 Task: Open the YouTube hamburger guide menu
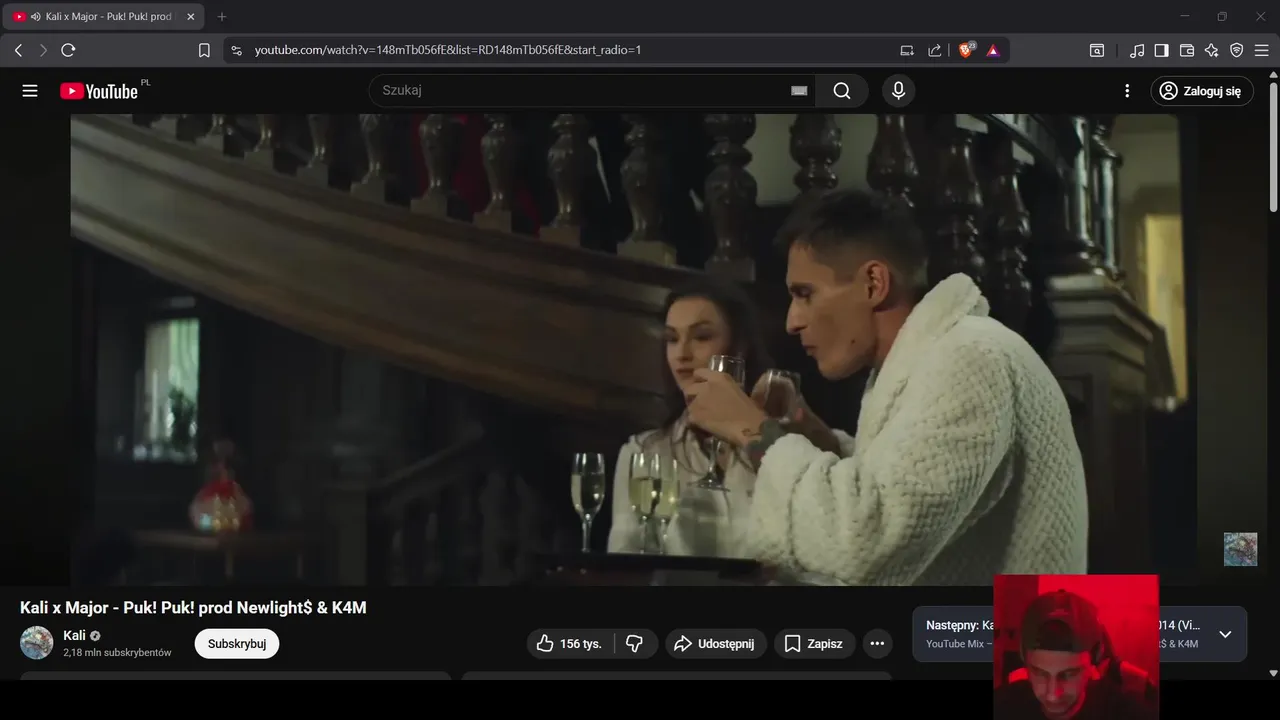pyautogui.click(x=30, y=91)
